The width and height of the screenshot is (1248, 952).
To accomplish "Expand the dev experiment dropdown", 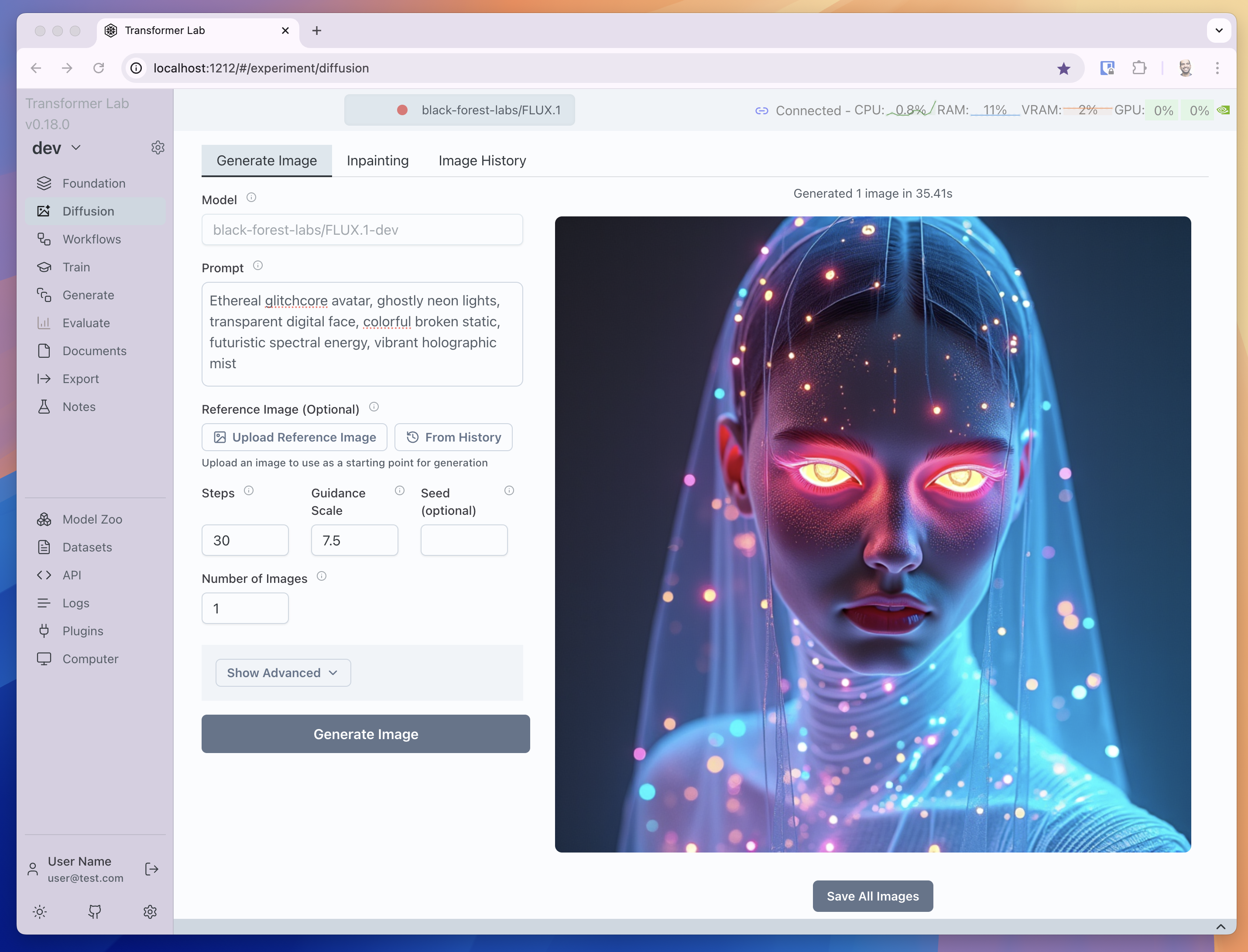I will (75, 148).
